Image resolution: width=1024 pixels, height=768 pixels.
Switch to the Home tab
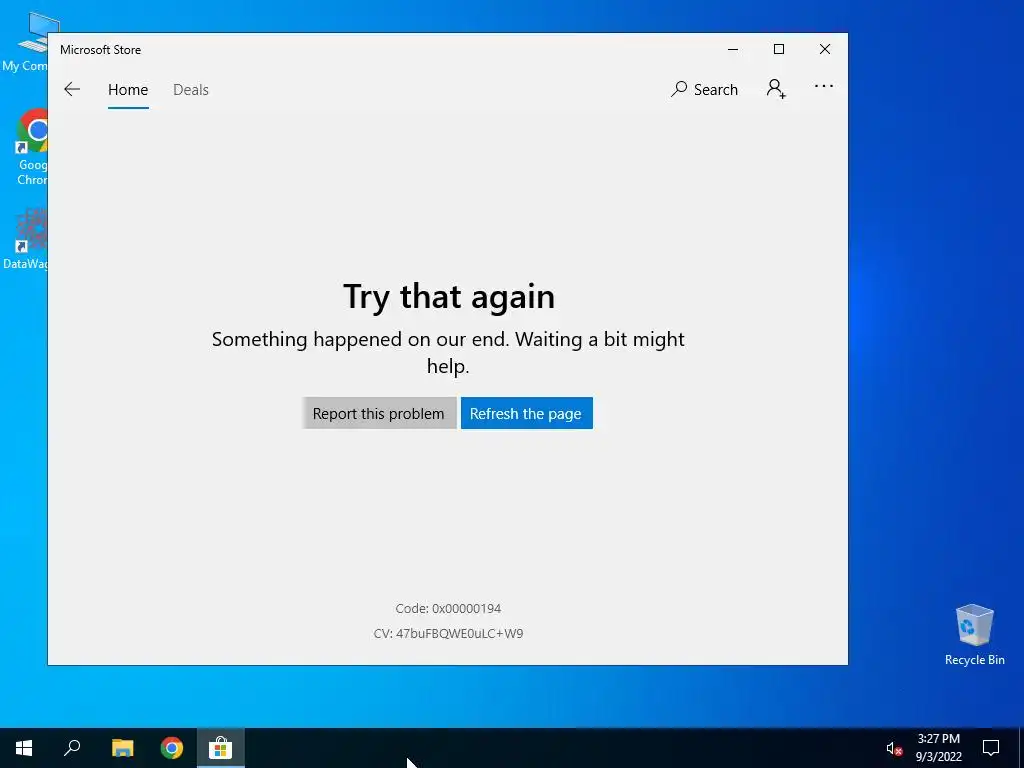128,89
